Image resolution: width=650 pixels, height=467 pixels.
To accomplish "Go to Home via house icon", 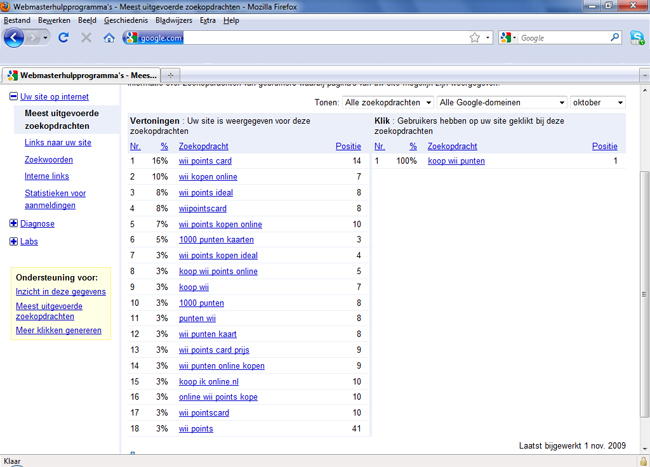I will point(109,38).
